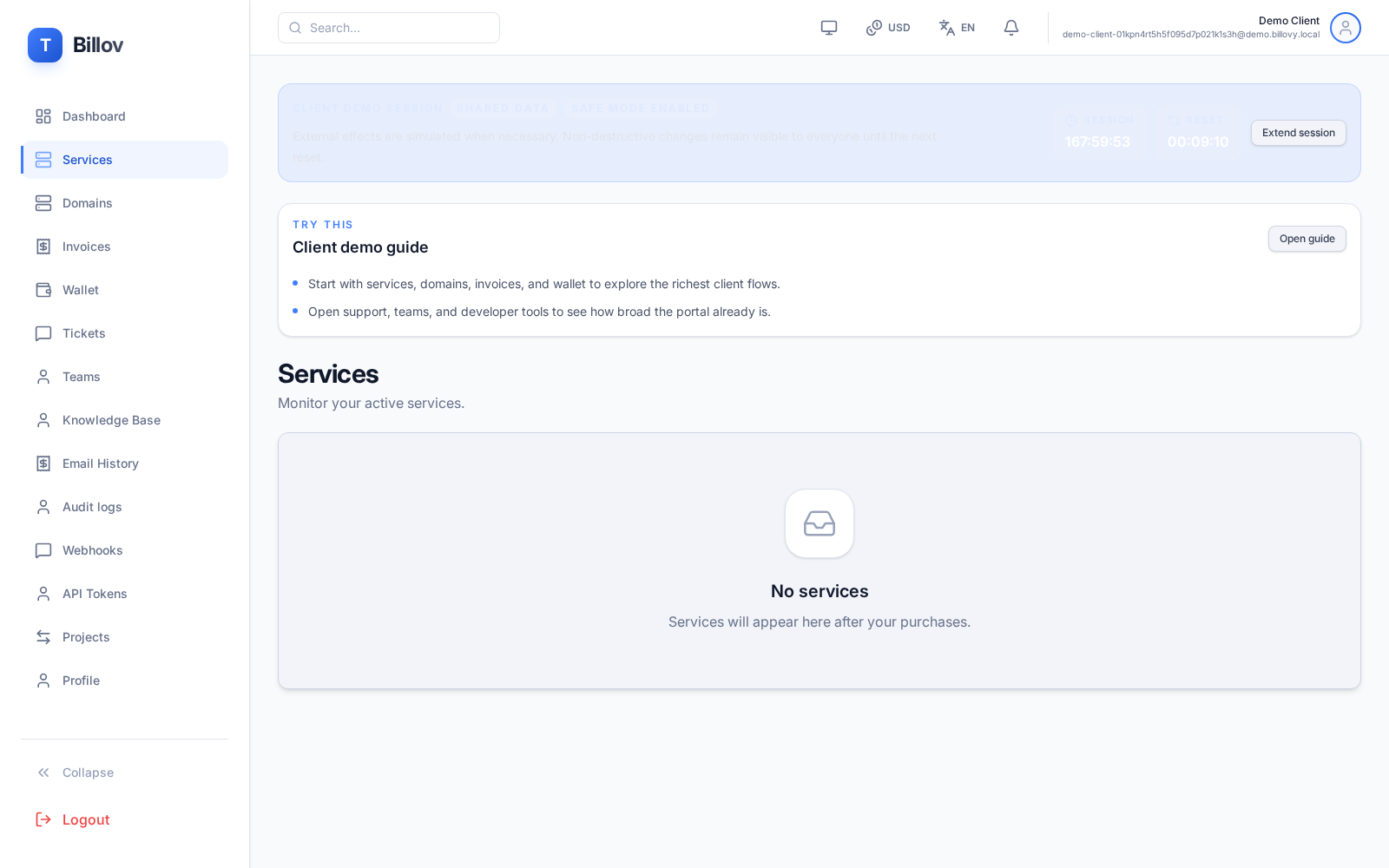Open the Knowledge Base menu entry
This screenshot has width=1389, height=868.
point(110,420)
